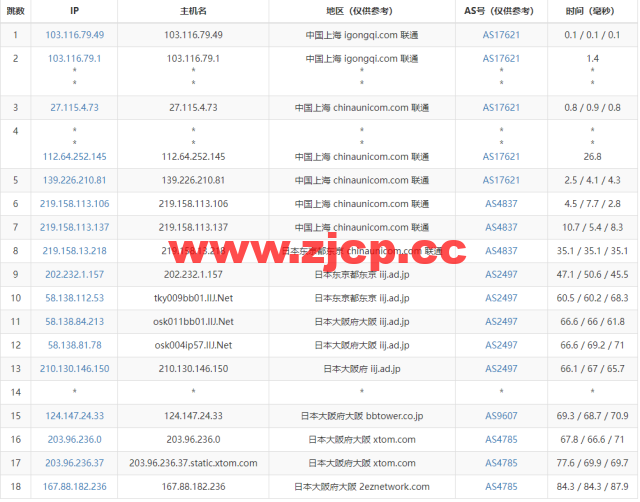The image size is (640, 502).
Task: Open AS17621 link in hop 1 row
Action: 501,35
